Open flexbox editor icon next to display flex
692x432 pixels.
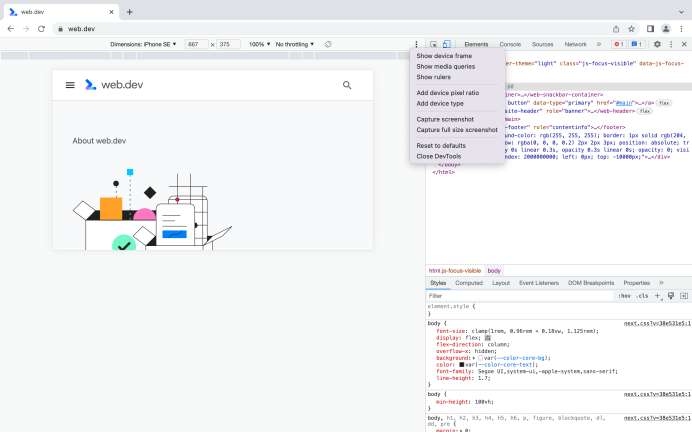pos(488,338)
